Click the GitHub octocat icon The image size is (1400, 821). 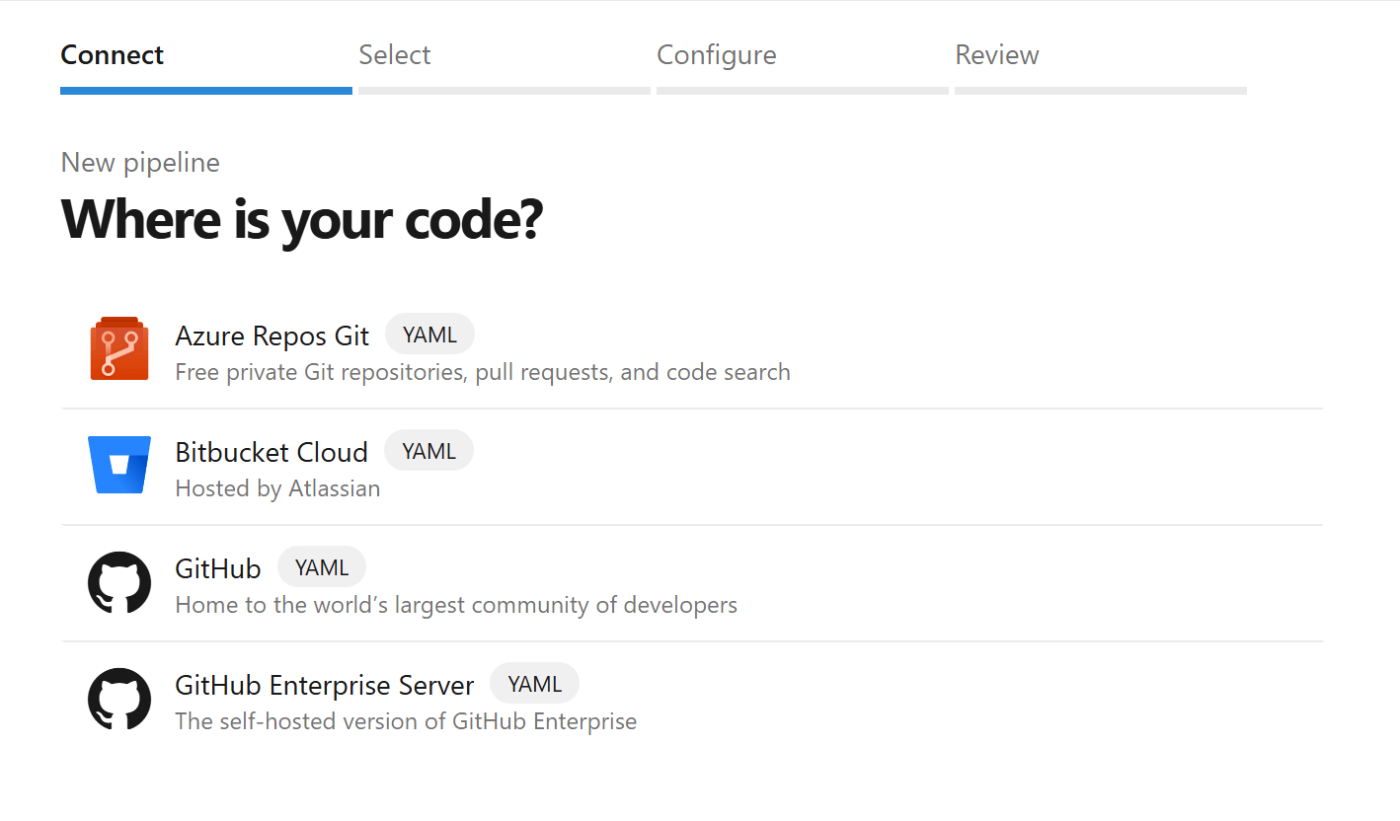(x=119, y=582)
